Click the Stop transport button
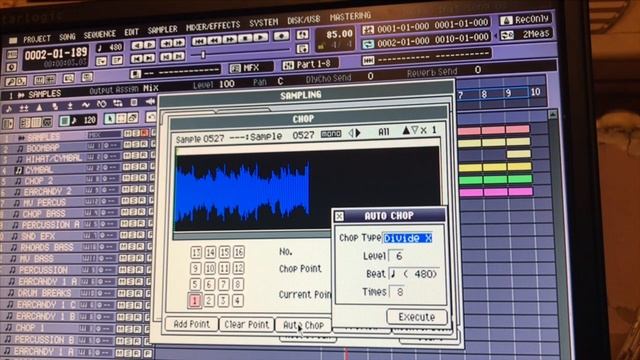The height and width of the screenshot is (360, 640). 244,39
